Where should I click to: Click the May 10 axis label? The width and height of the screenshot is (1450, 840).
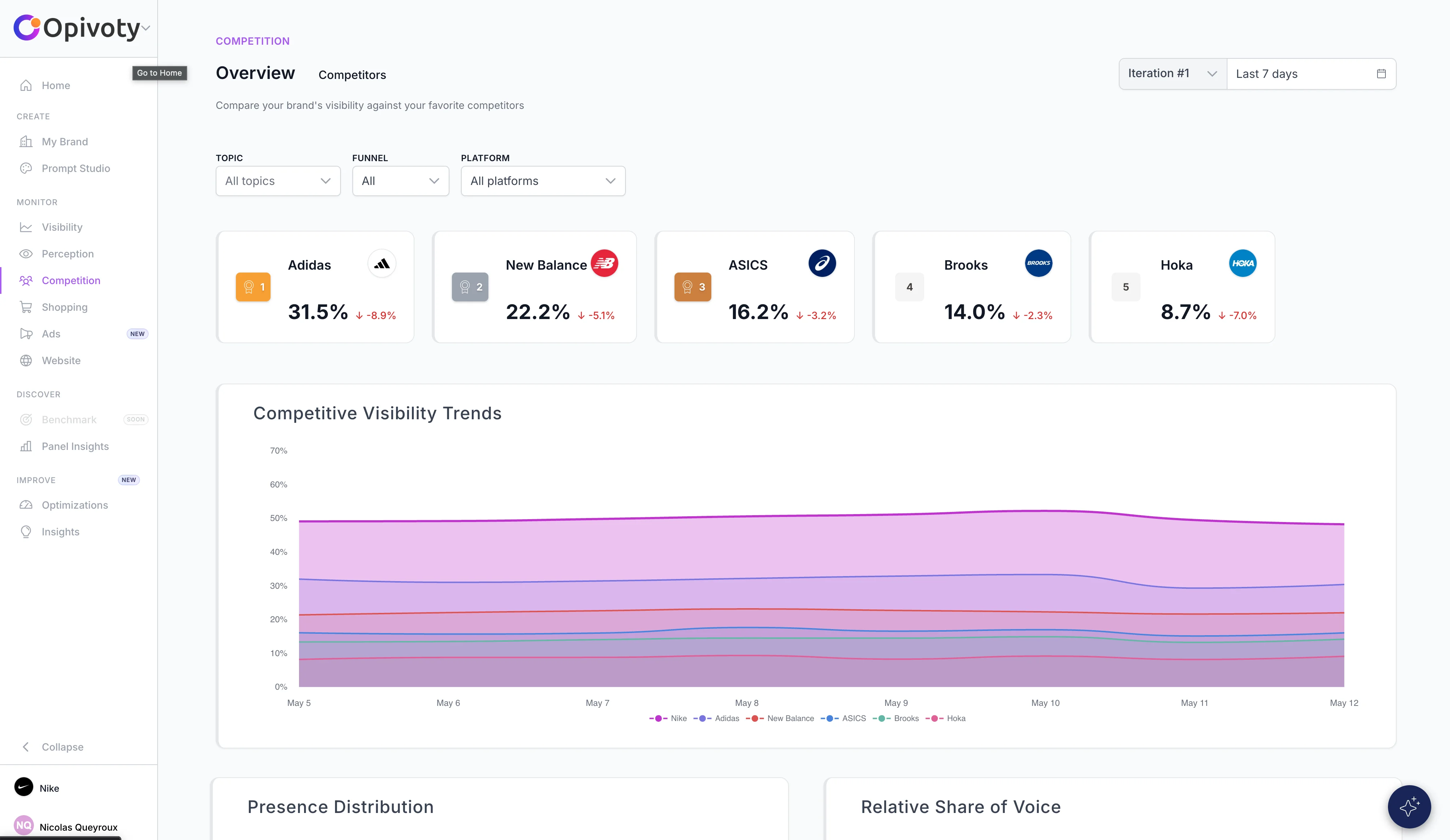pos(1045,703)
